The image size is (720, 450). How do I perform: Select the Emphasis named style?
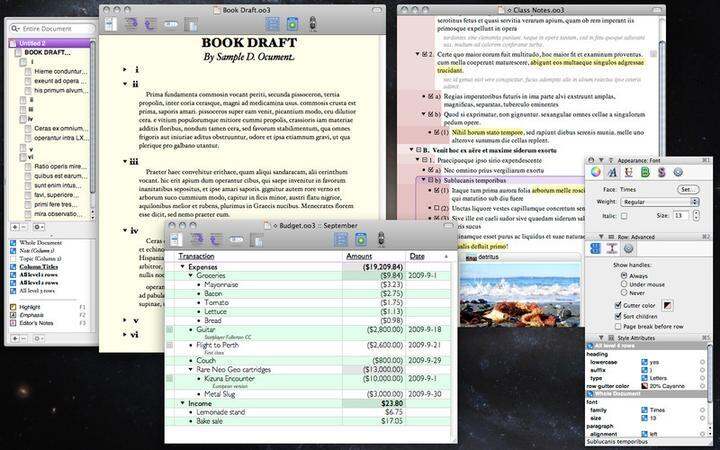click(31, 315)
